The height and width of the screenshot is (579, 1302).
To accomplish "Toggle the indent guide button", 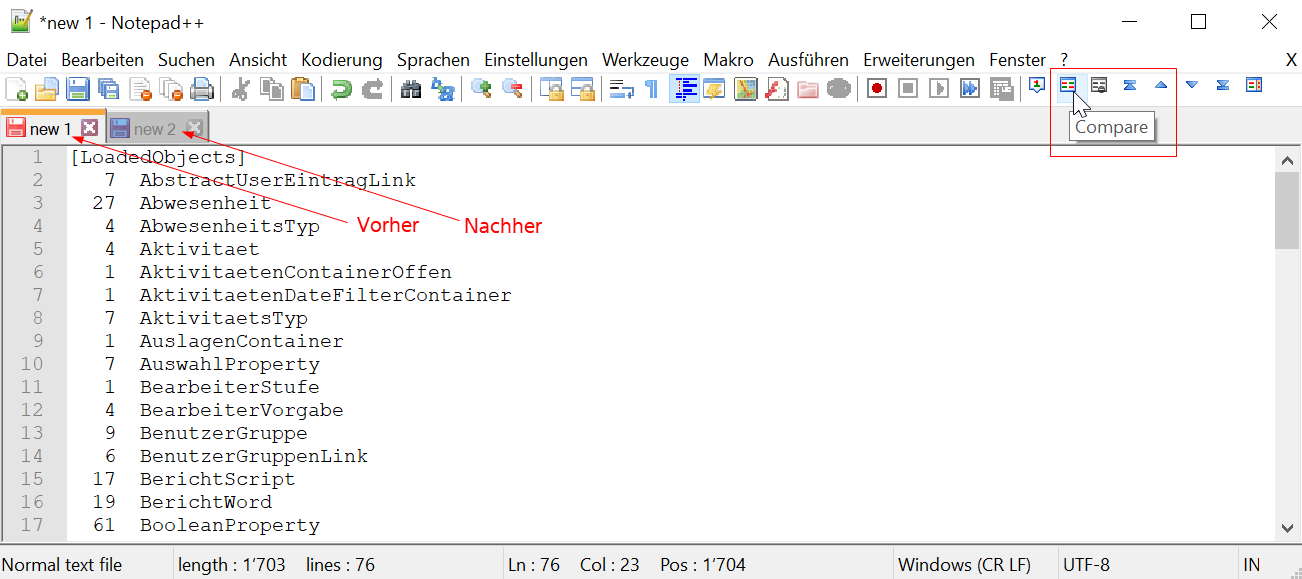I will tap(684, 89).
